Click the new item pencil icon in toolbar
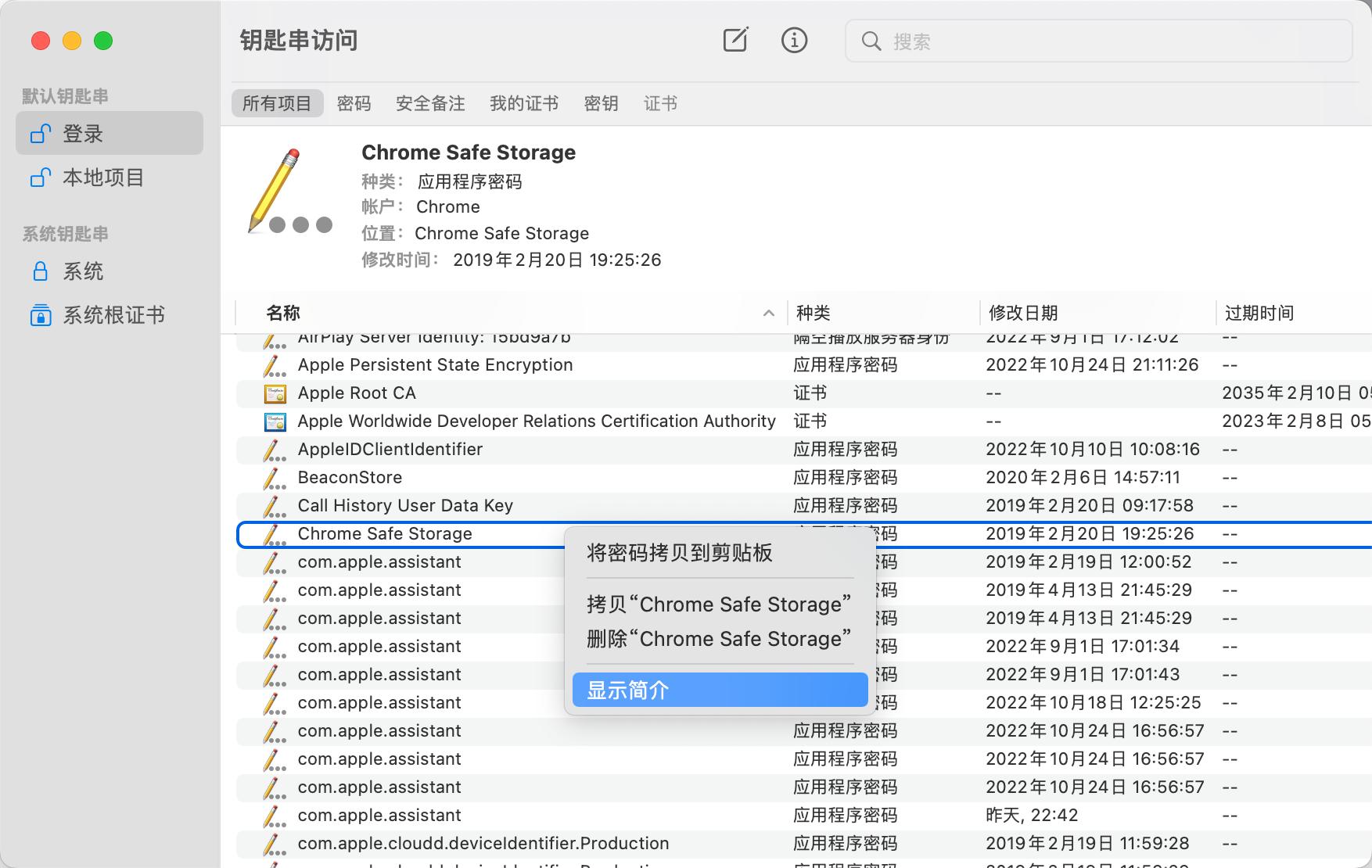Viewport: 1372px width, 868px height. 734,40
